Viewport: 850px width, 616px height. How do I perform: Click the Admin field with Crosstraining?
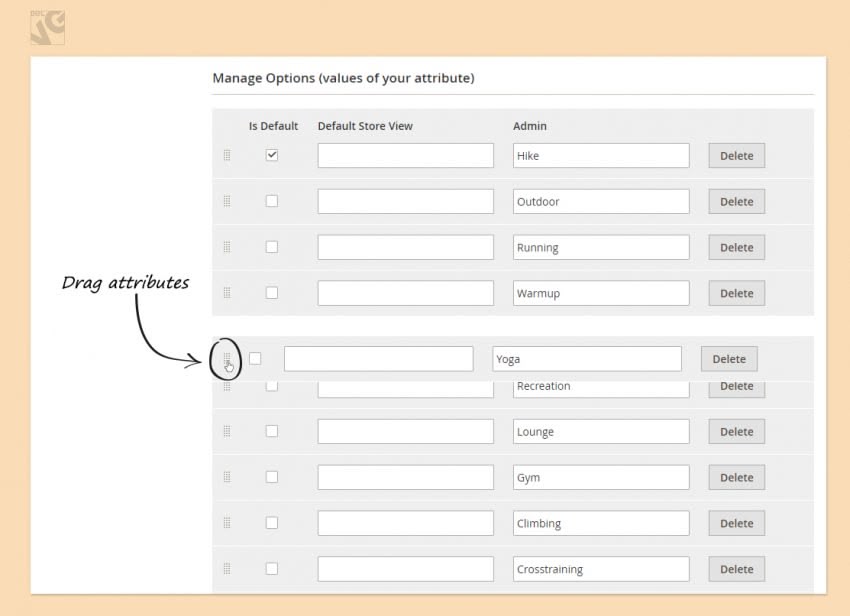tap(601, 569)
